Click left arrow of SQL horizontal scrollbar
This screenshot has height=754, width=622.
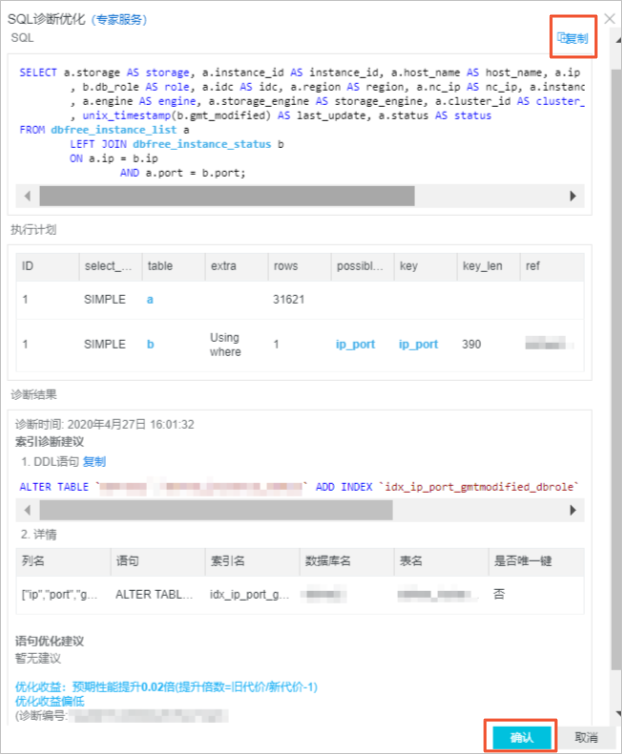tap(27, 196)
